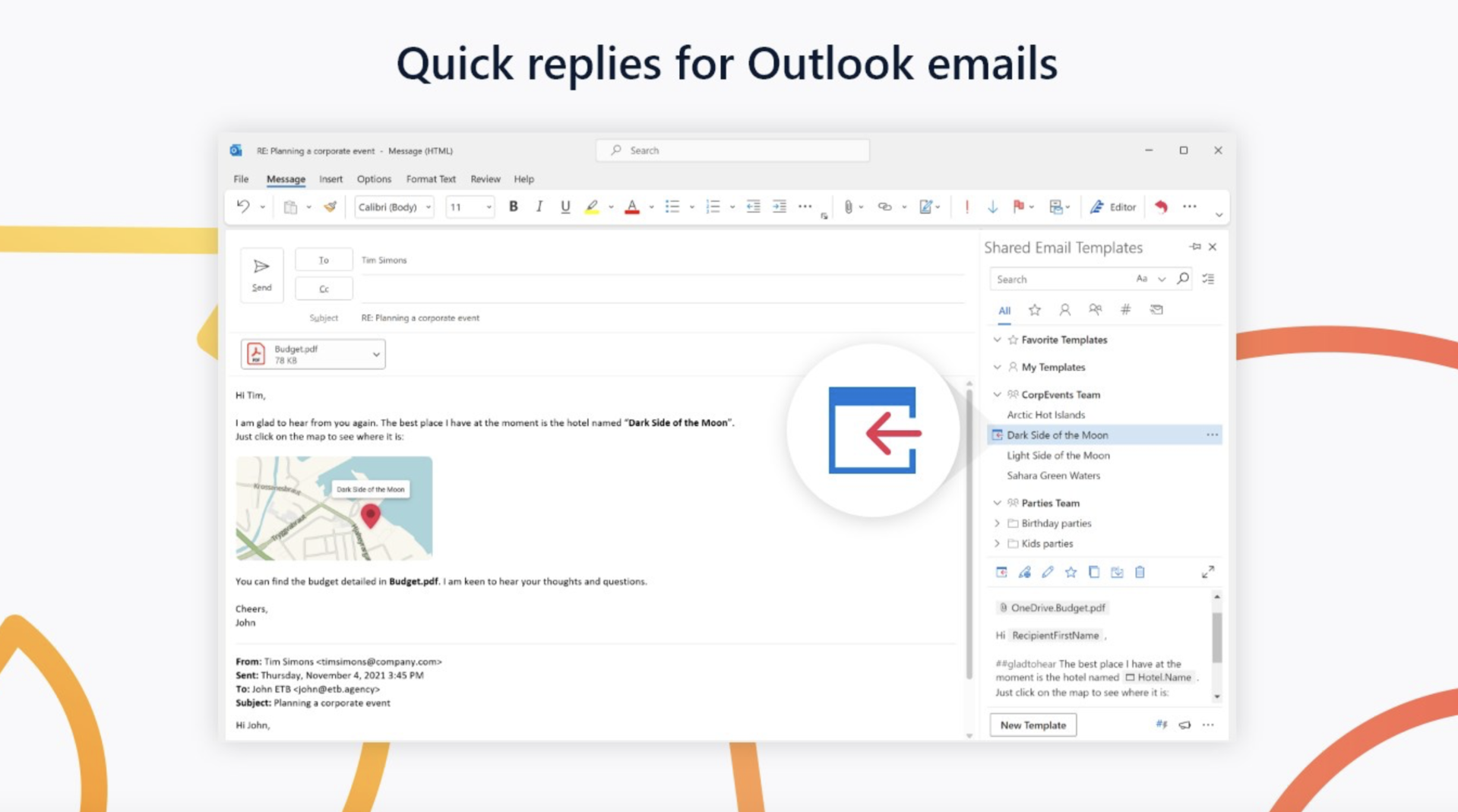Insert a numbered list
Screen dimensions: 1458x812
(713, 207)
